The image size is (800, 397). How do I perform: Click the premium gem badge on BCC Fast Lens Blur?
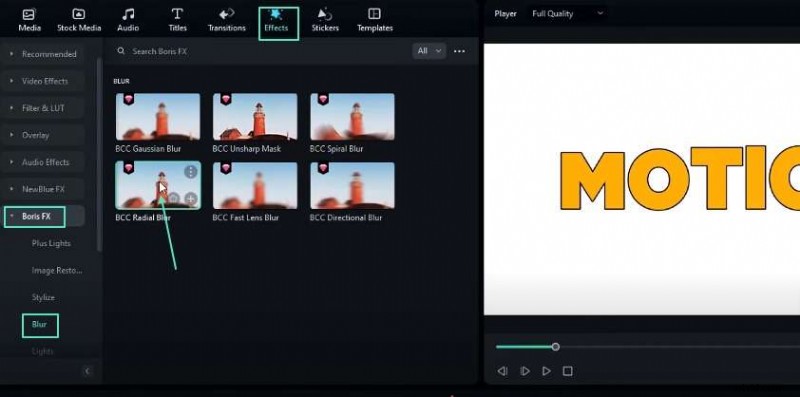pos(226,168)
